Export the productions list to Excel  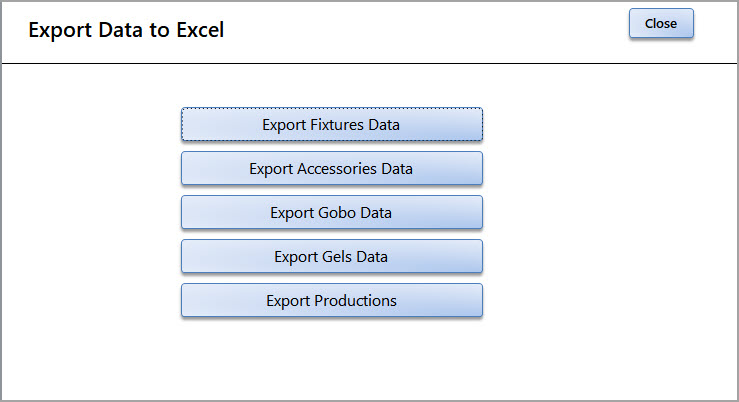coord(332,300)
